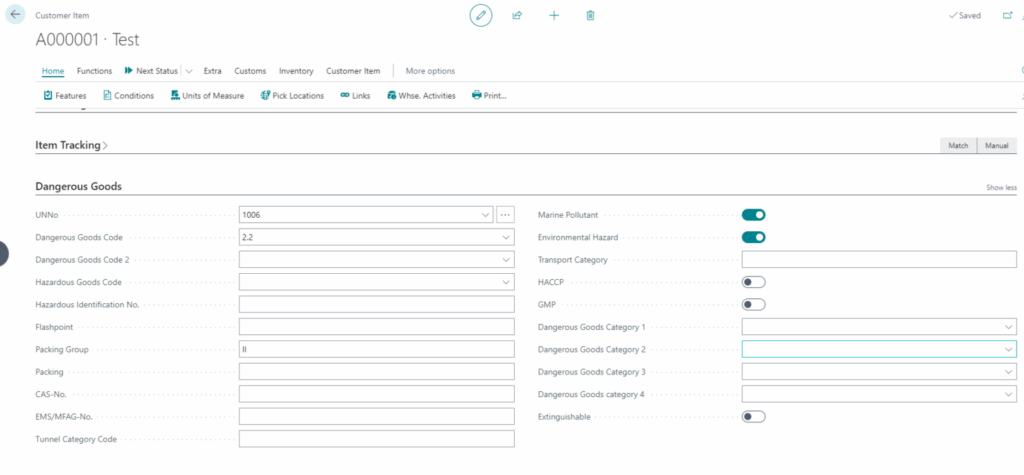Select the Home tab
Screen dimensions: 1024x475
pos(53,71)
